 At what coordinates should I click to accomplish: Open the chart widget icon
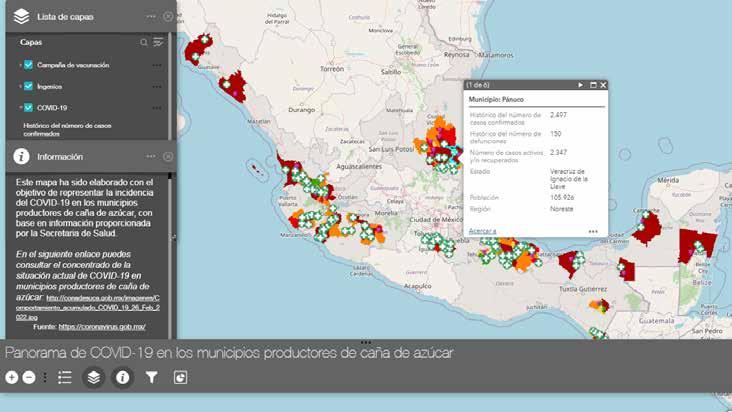coord(180,377)
